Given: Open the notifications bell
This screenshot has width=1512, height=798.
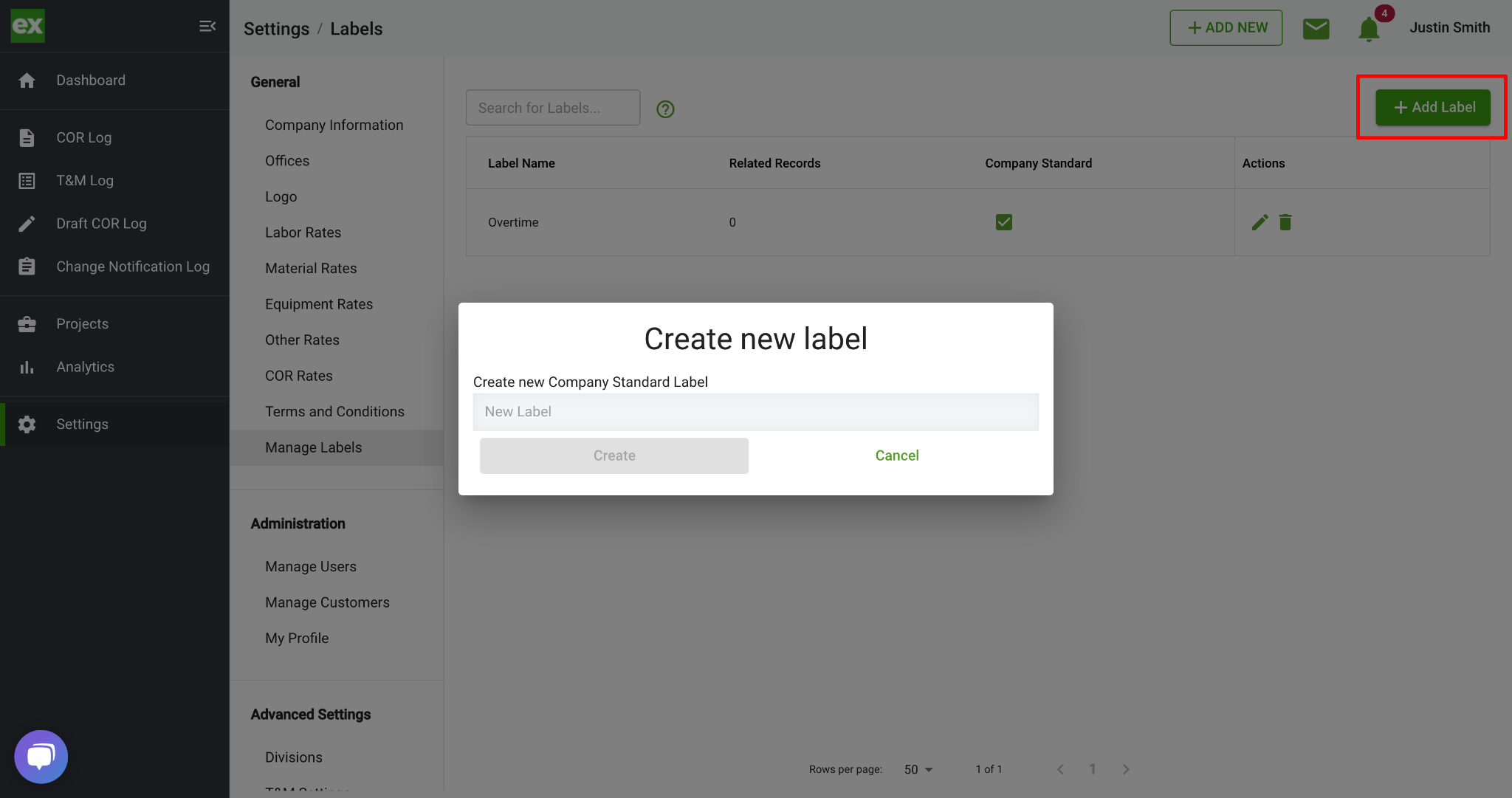Looking at the screenshot, I should (1369, 29).
